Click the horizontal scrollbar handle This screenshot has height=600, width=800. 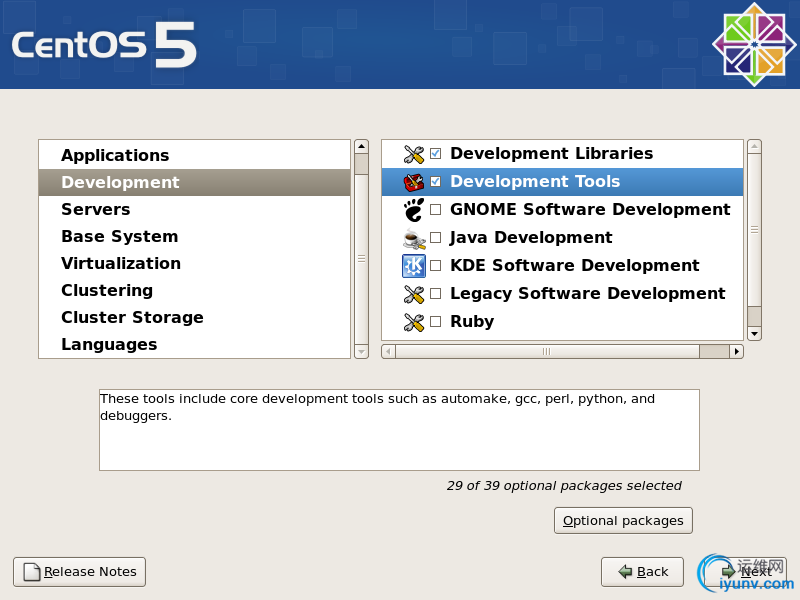(547, 352)
